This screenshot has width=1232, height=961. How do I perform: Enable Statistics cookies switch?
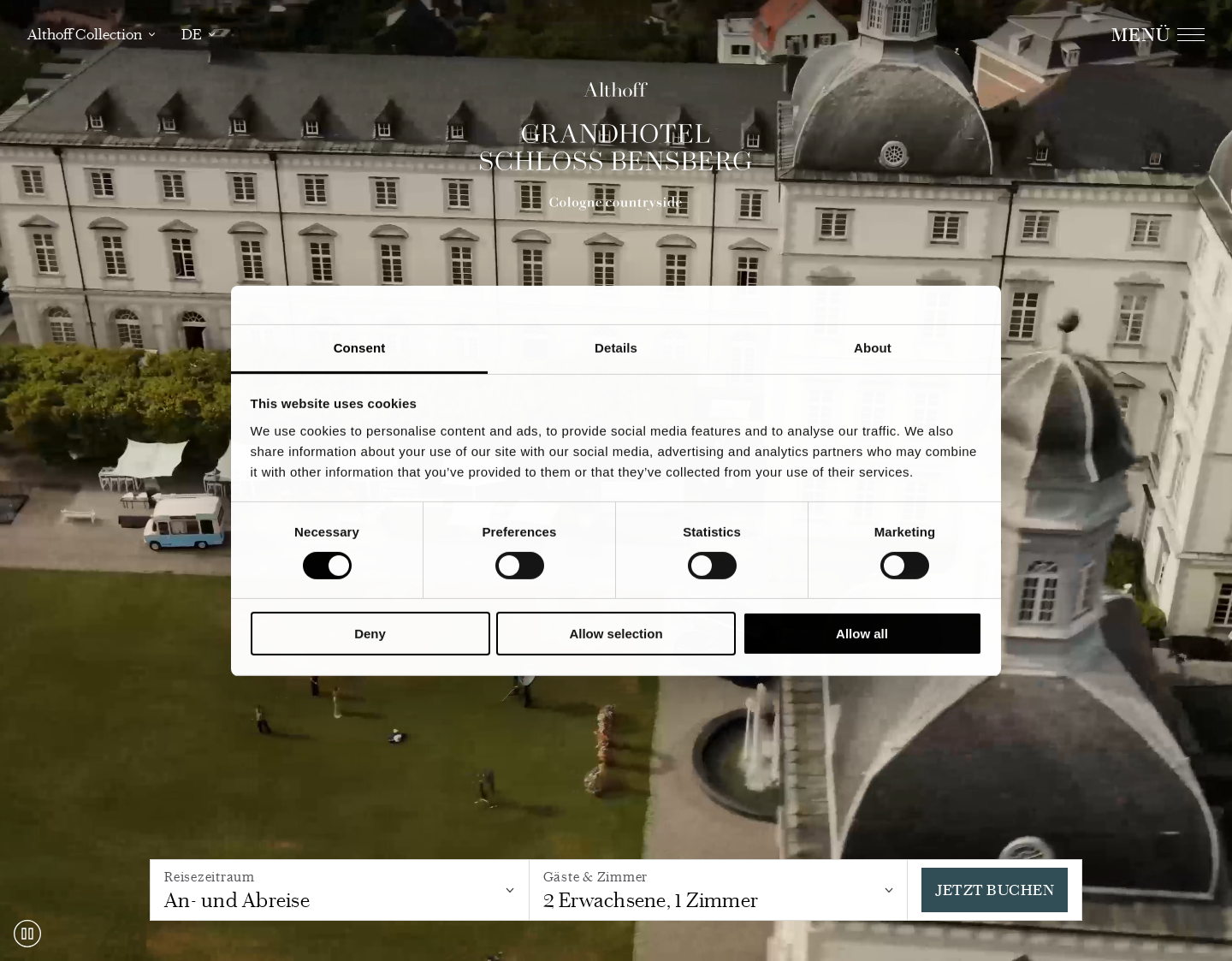point(712,566)
